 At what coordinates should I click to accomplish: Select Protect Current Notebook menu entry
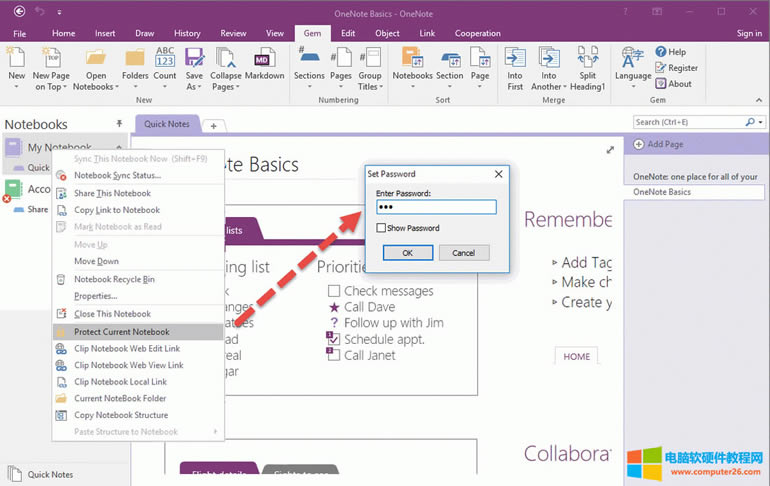pyautogui.click(x=122, y=332)
